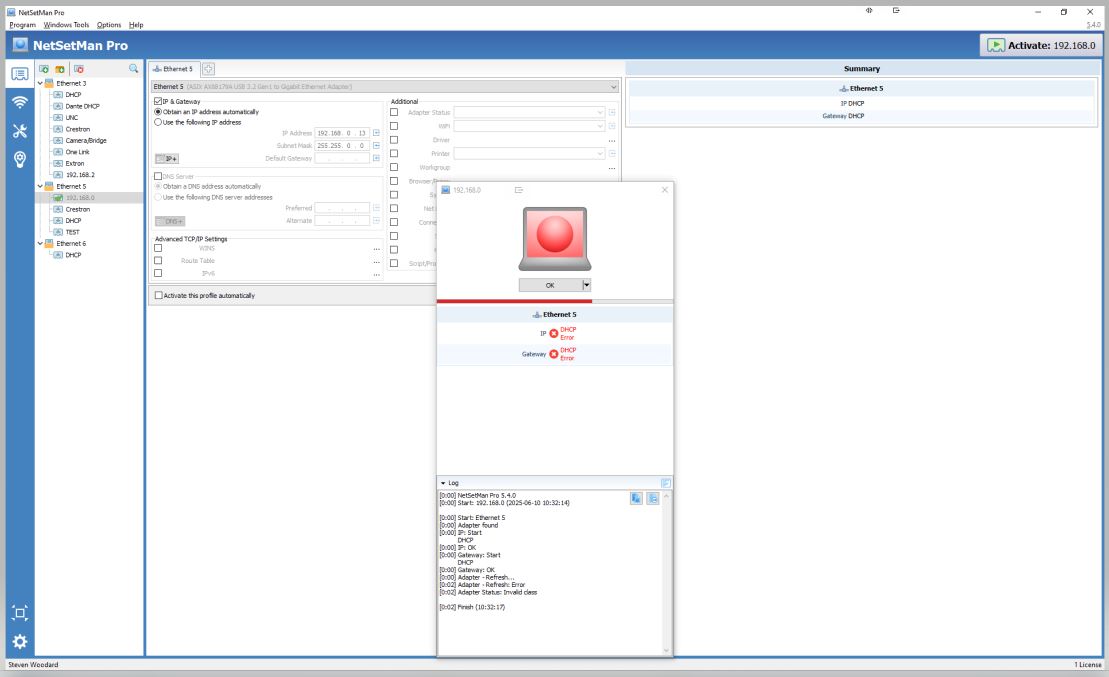Open Route Table settings ellipsis
This screenshot has width=1109, height=677.
(x=376, y=262)
